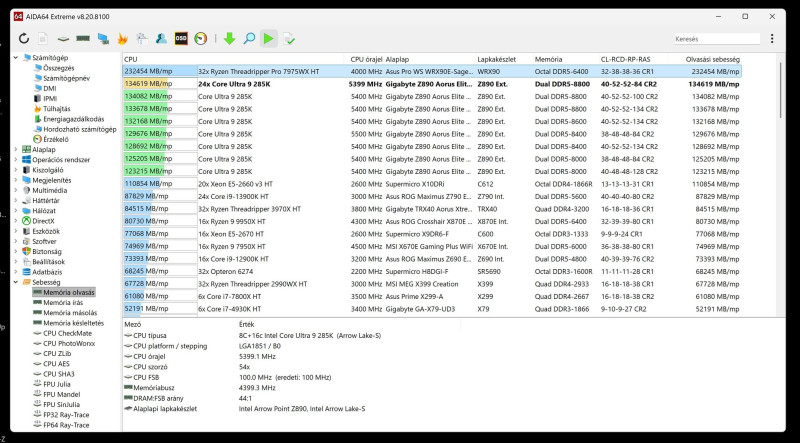The height and width of the screenshot is (443, 800).
Task: Sort by Alaplap column header
Action: 397,59
